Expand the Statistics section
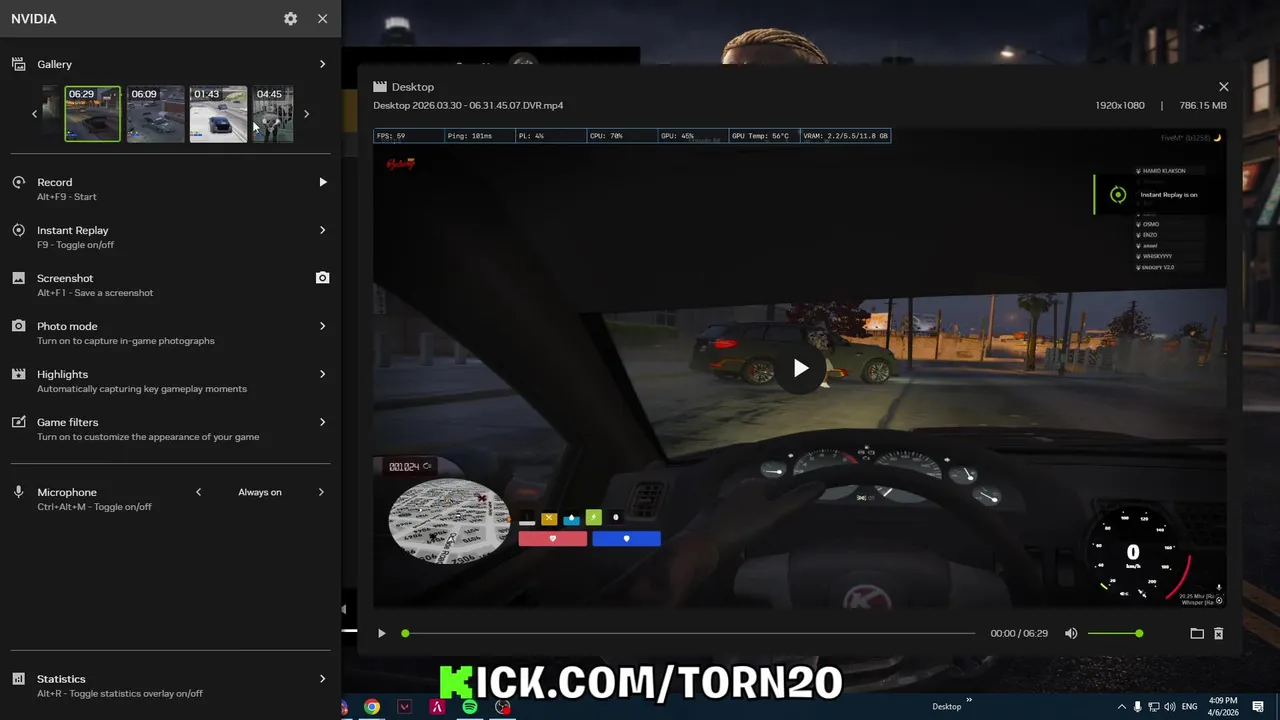 (322, 679)
